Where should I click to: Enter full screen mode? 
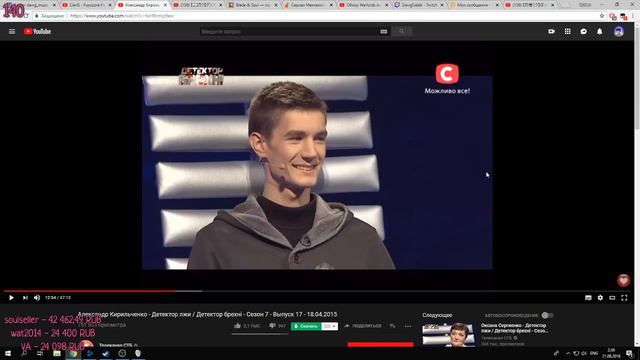(x=624, y=298)
